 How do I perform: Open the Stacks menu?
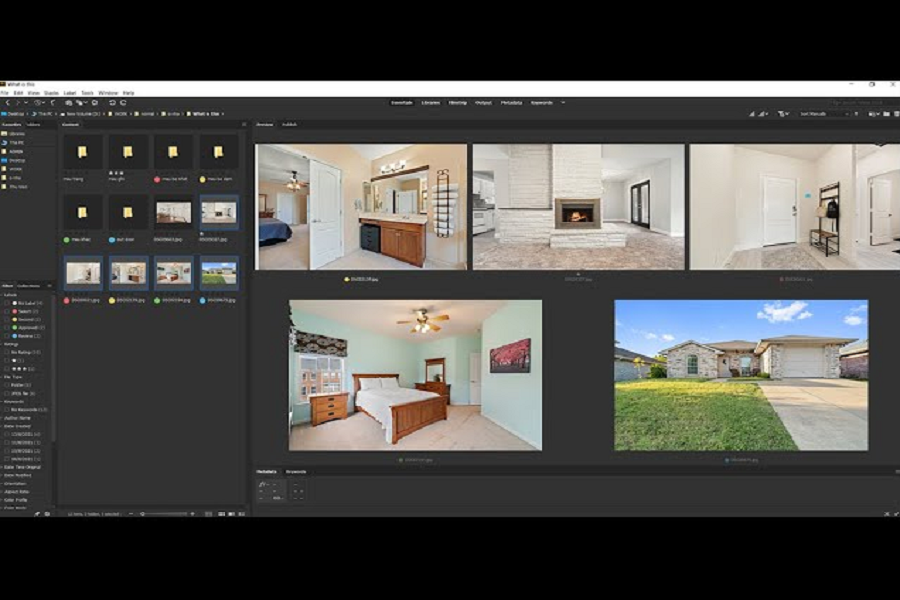tap(51, 92)
